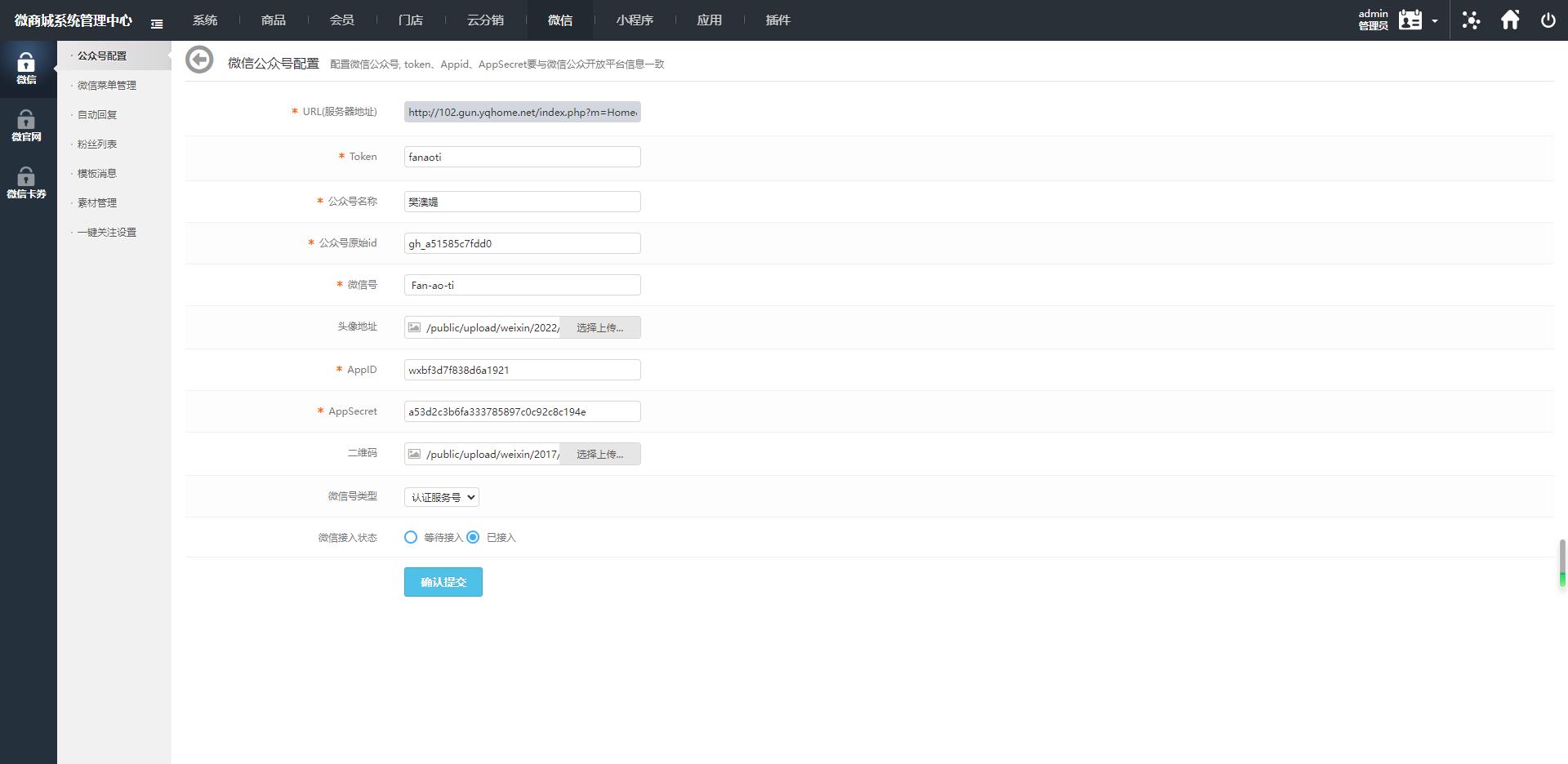This screenshot has width=1568, height=764.
Task: Click the dots cluster icon in header
Action: point(1471,20)
